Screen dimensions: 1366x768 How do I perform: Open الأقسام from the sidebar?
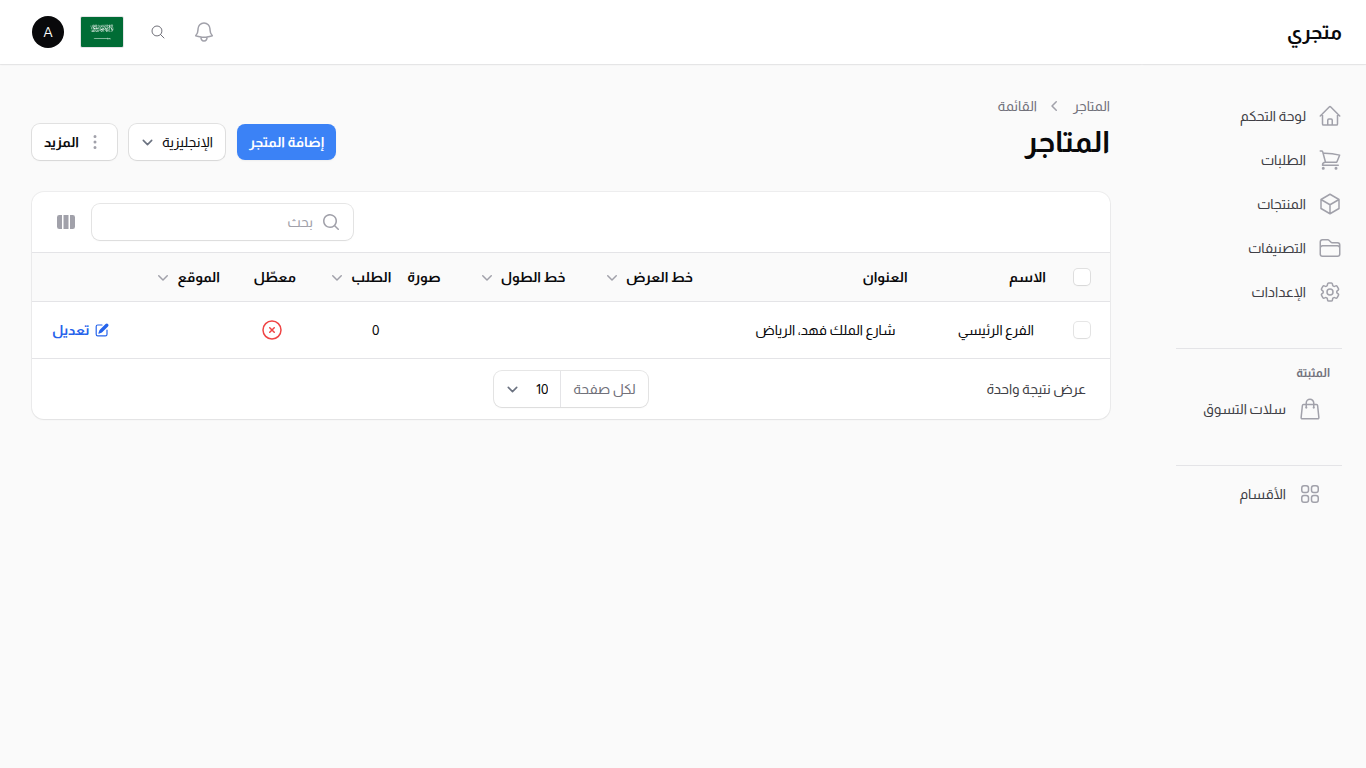1262,493
